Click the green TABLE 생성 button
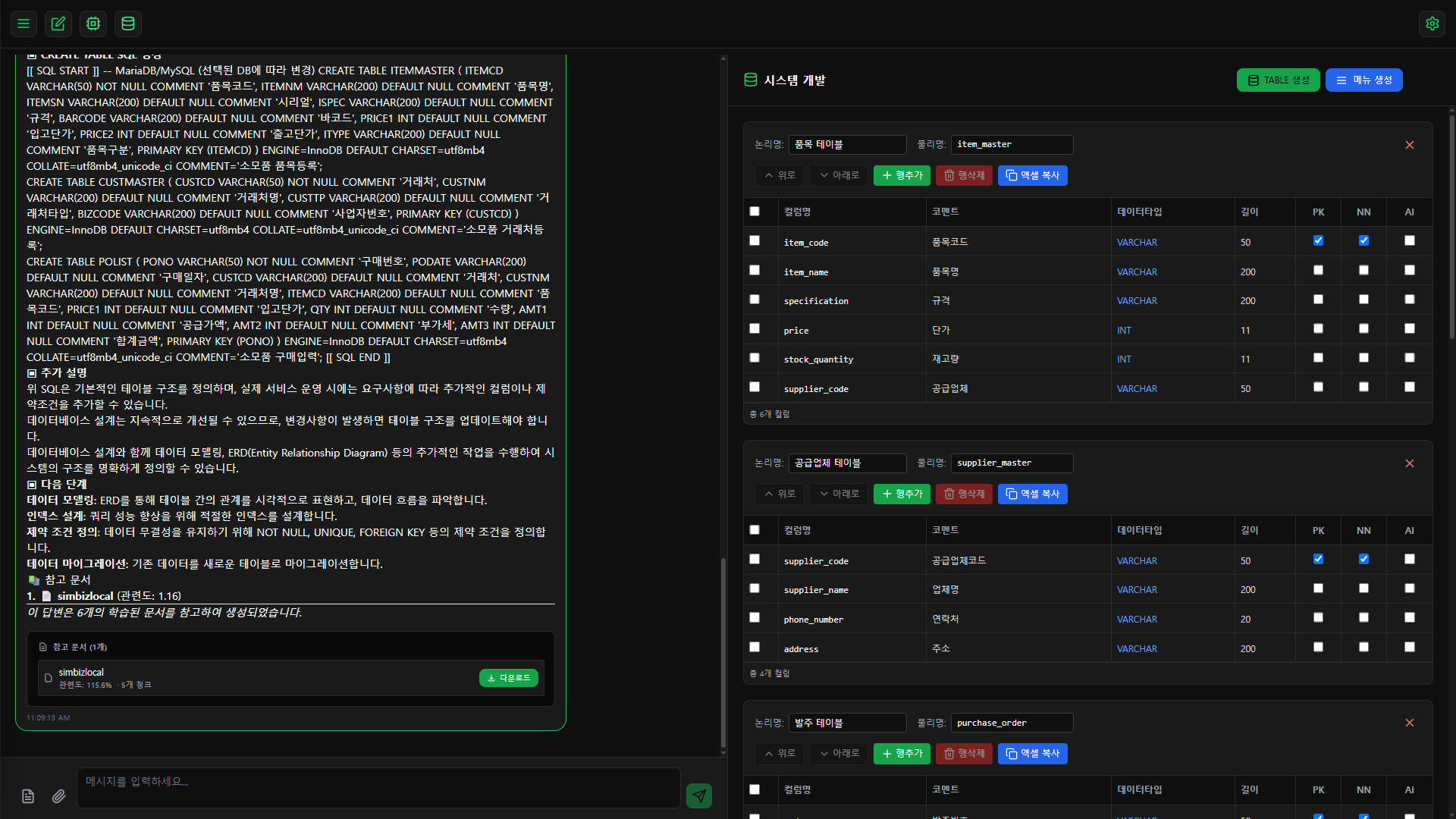 tap(1278, 80)
